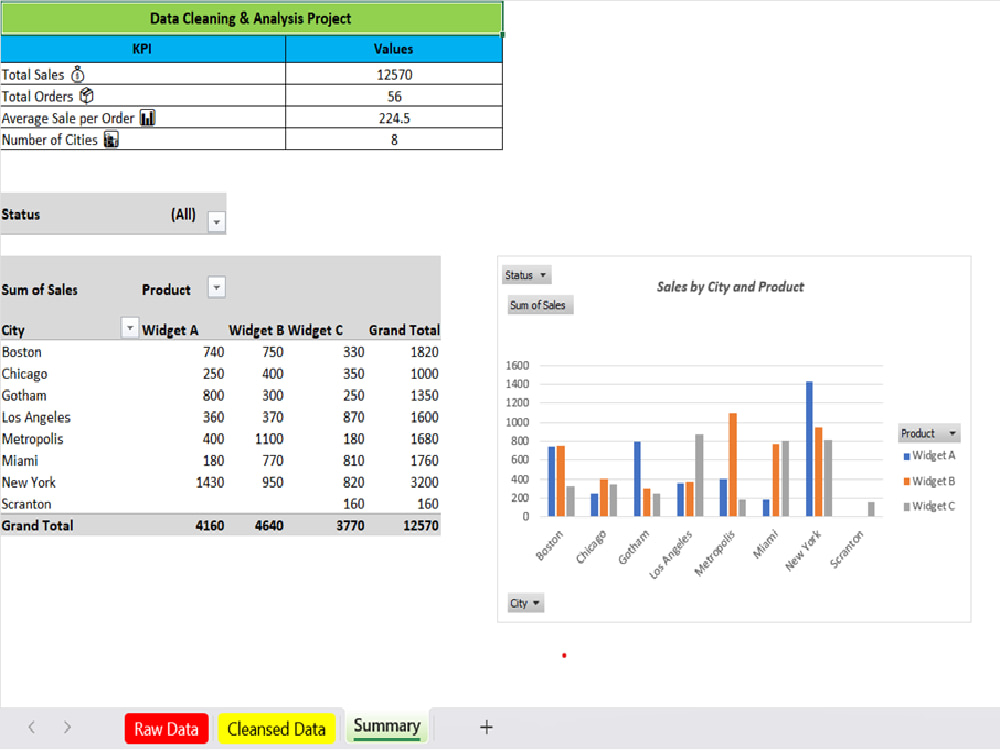Select the Data Cleaning & Analysis Project header cell
Screen dimensions: 1000x750
[251, 18]
